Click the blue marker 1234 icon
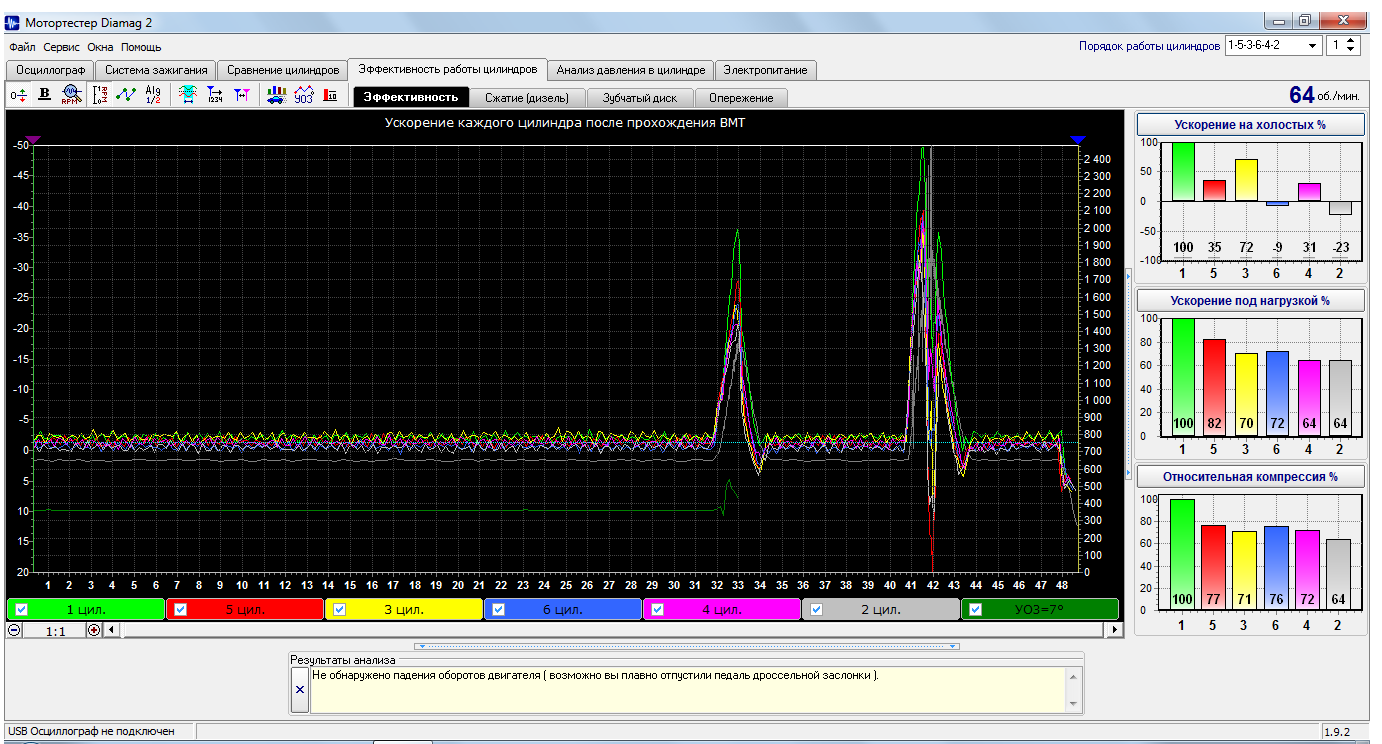 click(x=214, y=95)
